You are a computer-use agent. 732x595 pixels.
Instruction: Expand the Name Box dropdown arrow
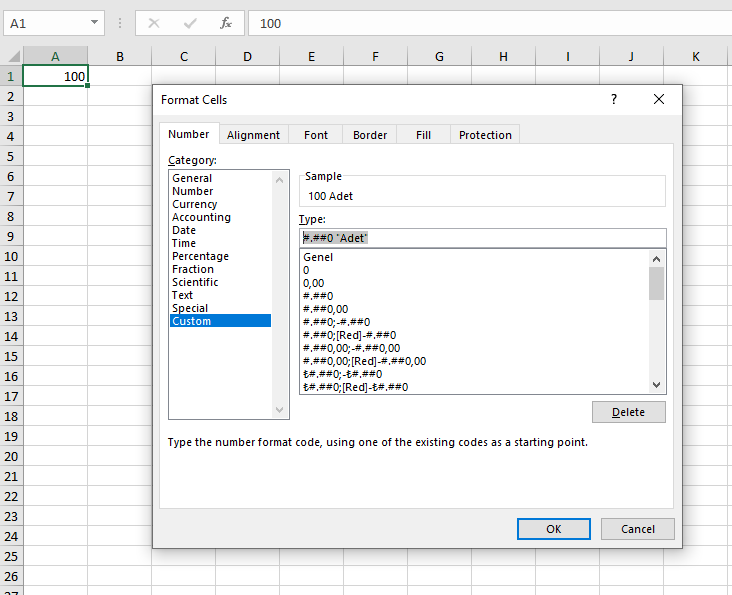94,23
